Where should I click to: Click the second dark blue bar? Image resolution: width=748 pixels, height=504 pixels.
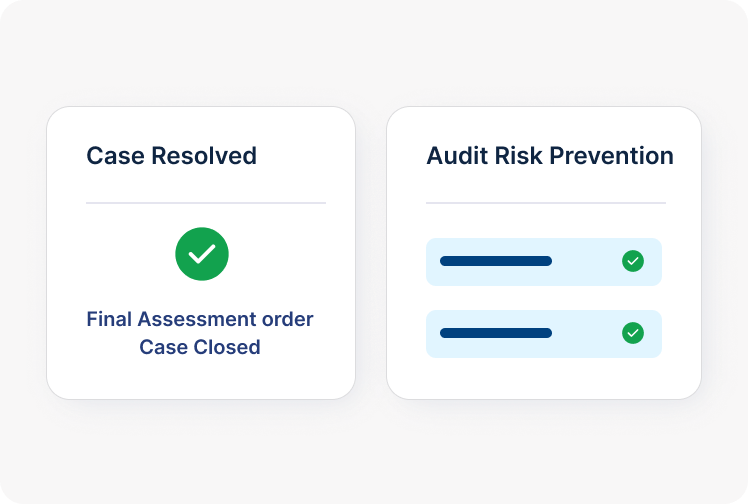click(496, 333)
